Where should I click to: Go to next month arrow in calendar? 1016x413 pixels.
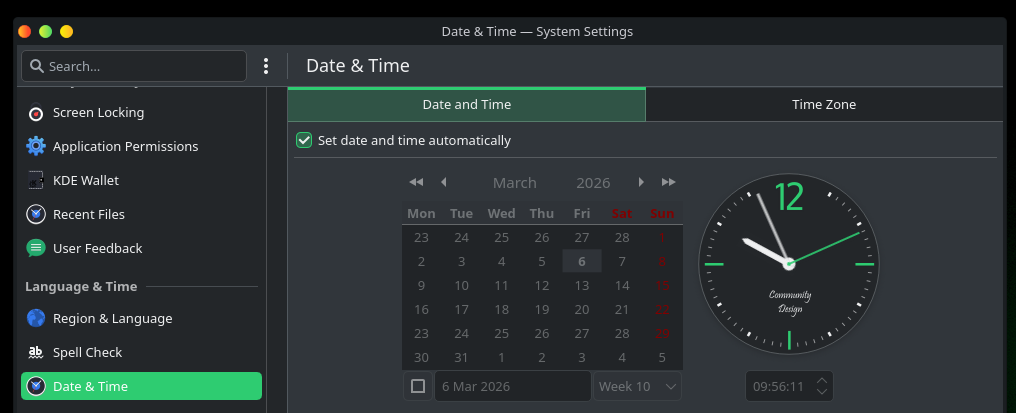pyautogui.click(x=642, y=182)
